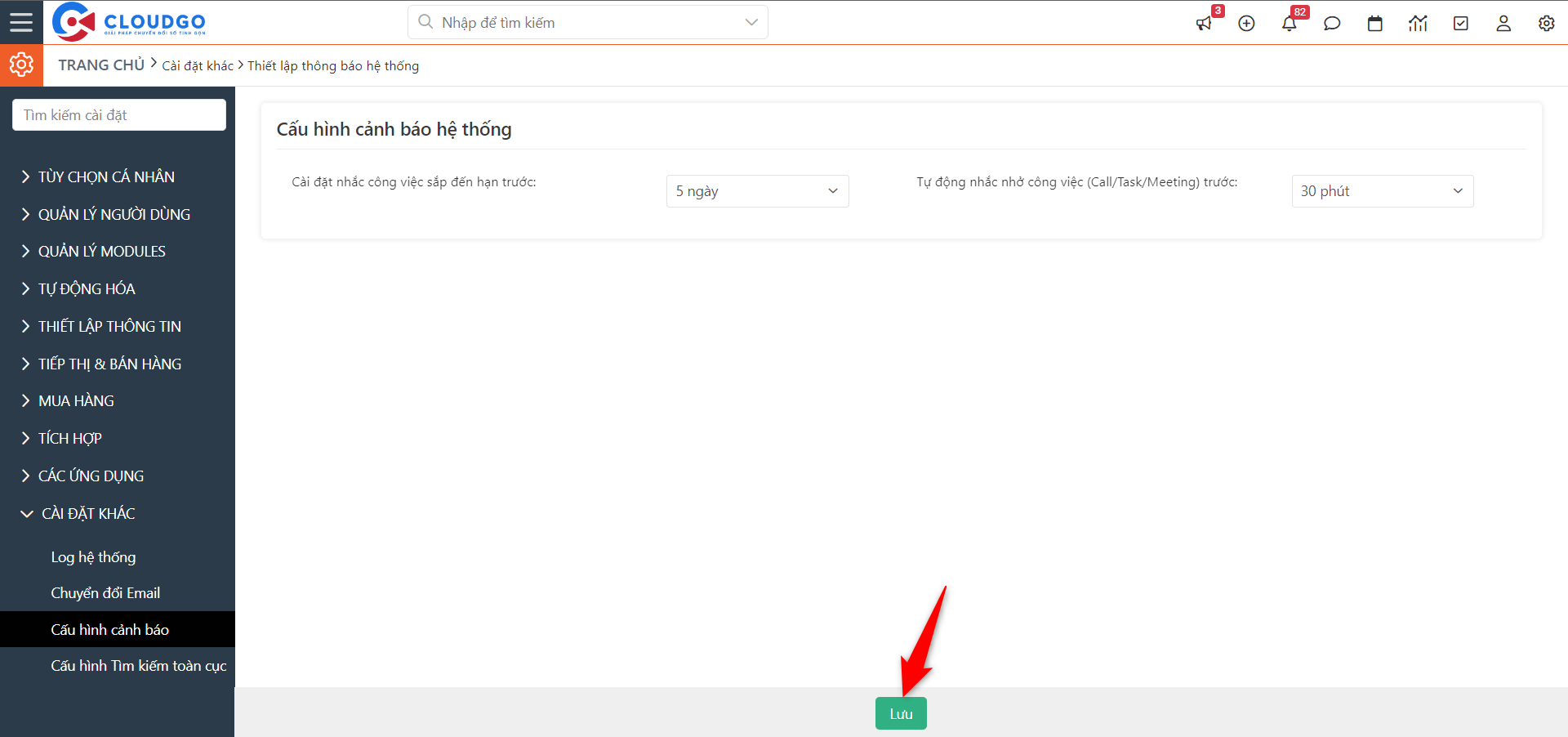Open the user profile icon
The width and height of the screenshot is (1568, 737).
point(1503,23)
